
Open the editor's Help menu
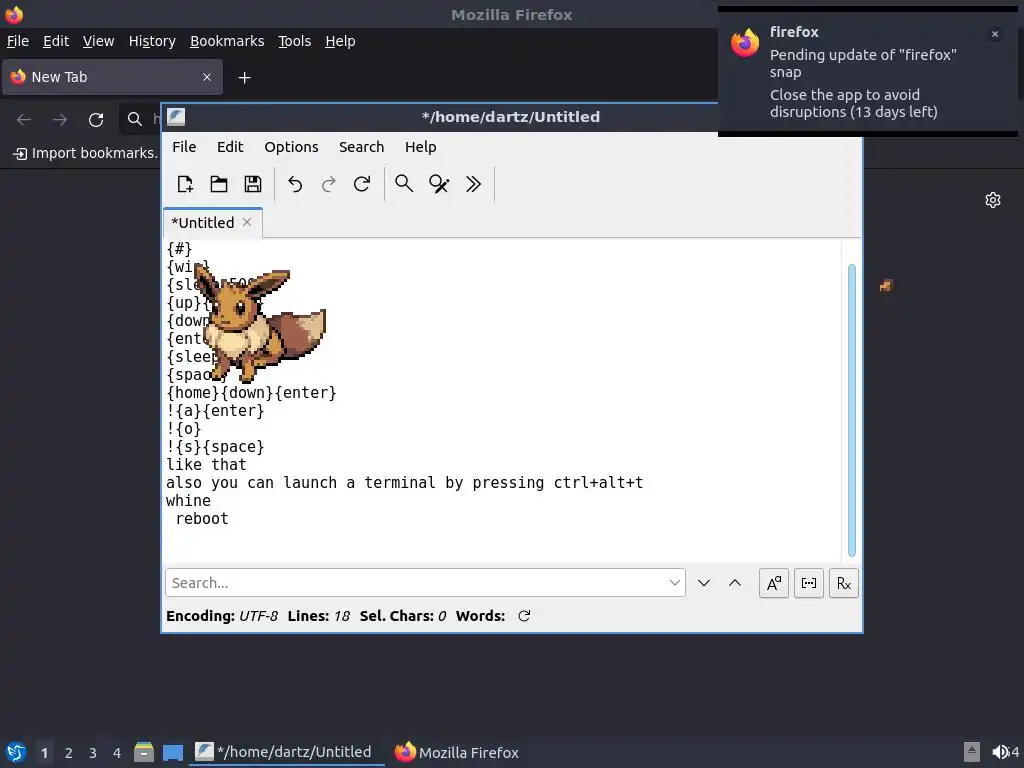point(421,147)
